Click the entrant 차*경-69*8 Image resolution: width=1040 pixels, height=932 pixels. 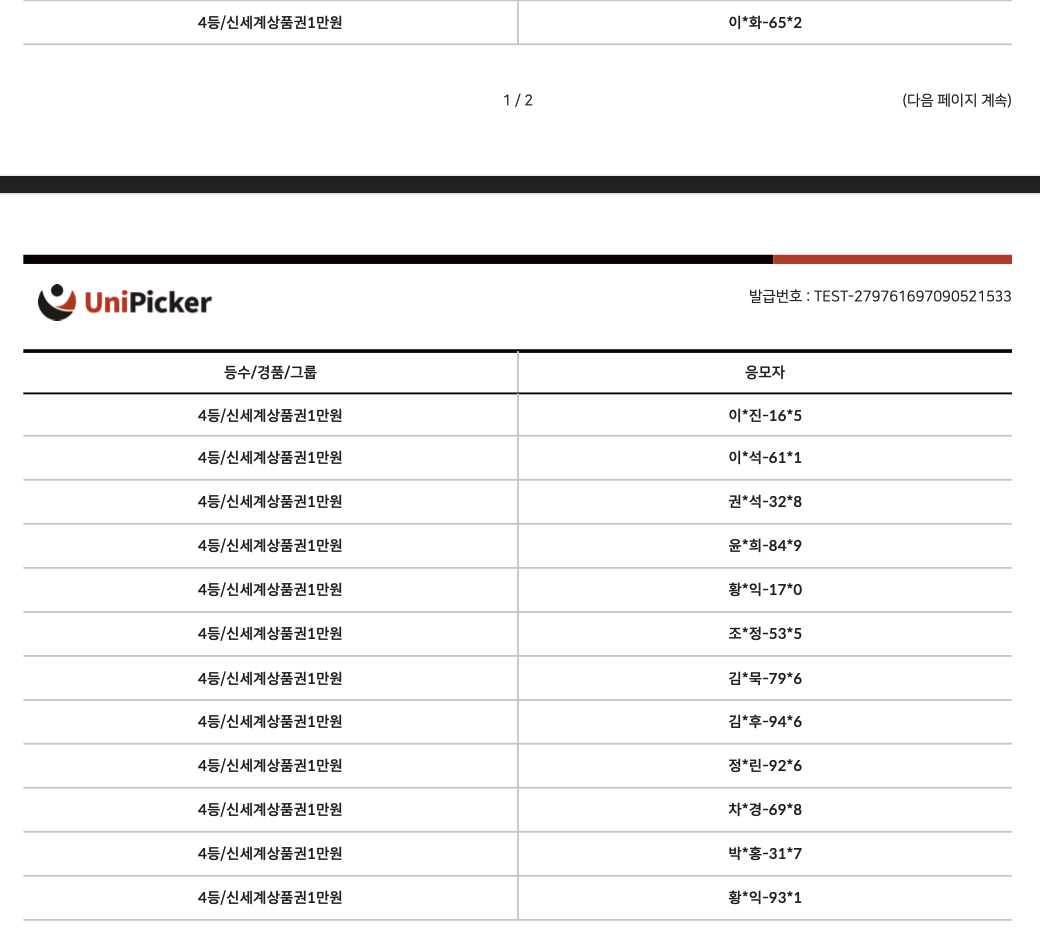(x=765, y=810)
